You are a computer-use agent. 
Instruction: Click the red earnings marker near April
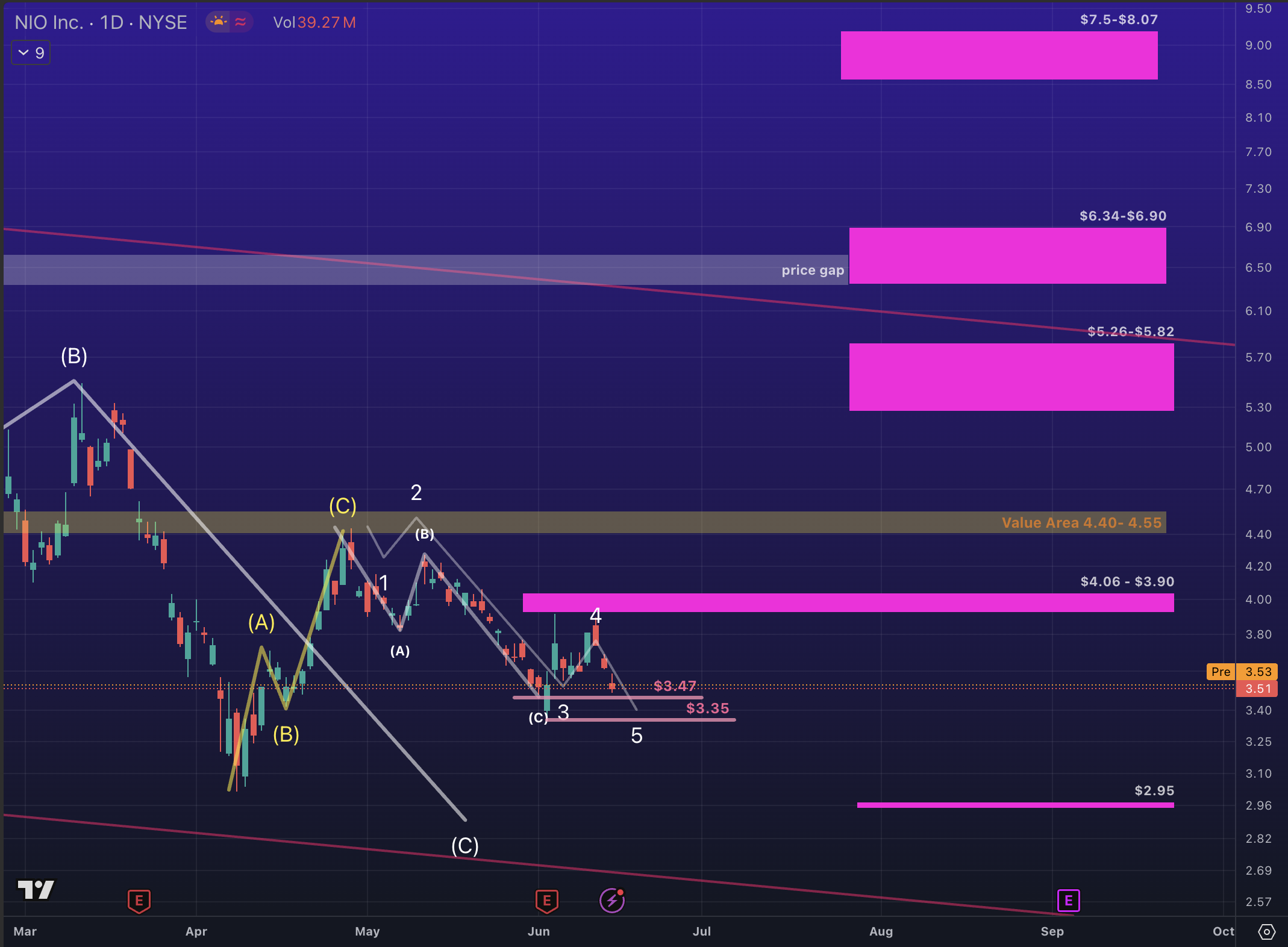pos(139,901)
